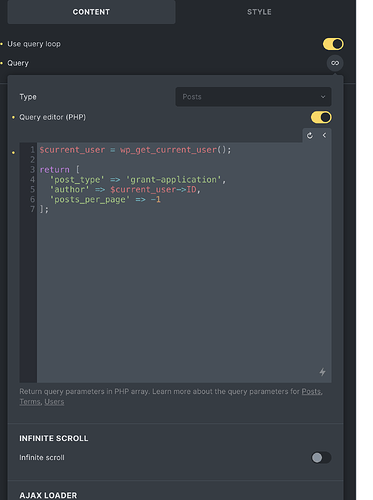Turn off Query editor (PHP) switch
The height and width of the screenshot is (500, 373).
[x=321, y=117]
